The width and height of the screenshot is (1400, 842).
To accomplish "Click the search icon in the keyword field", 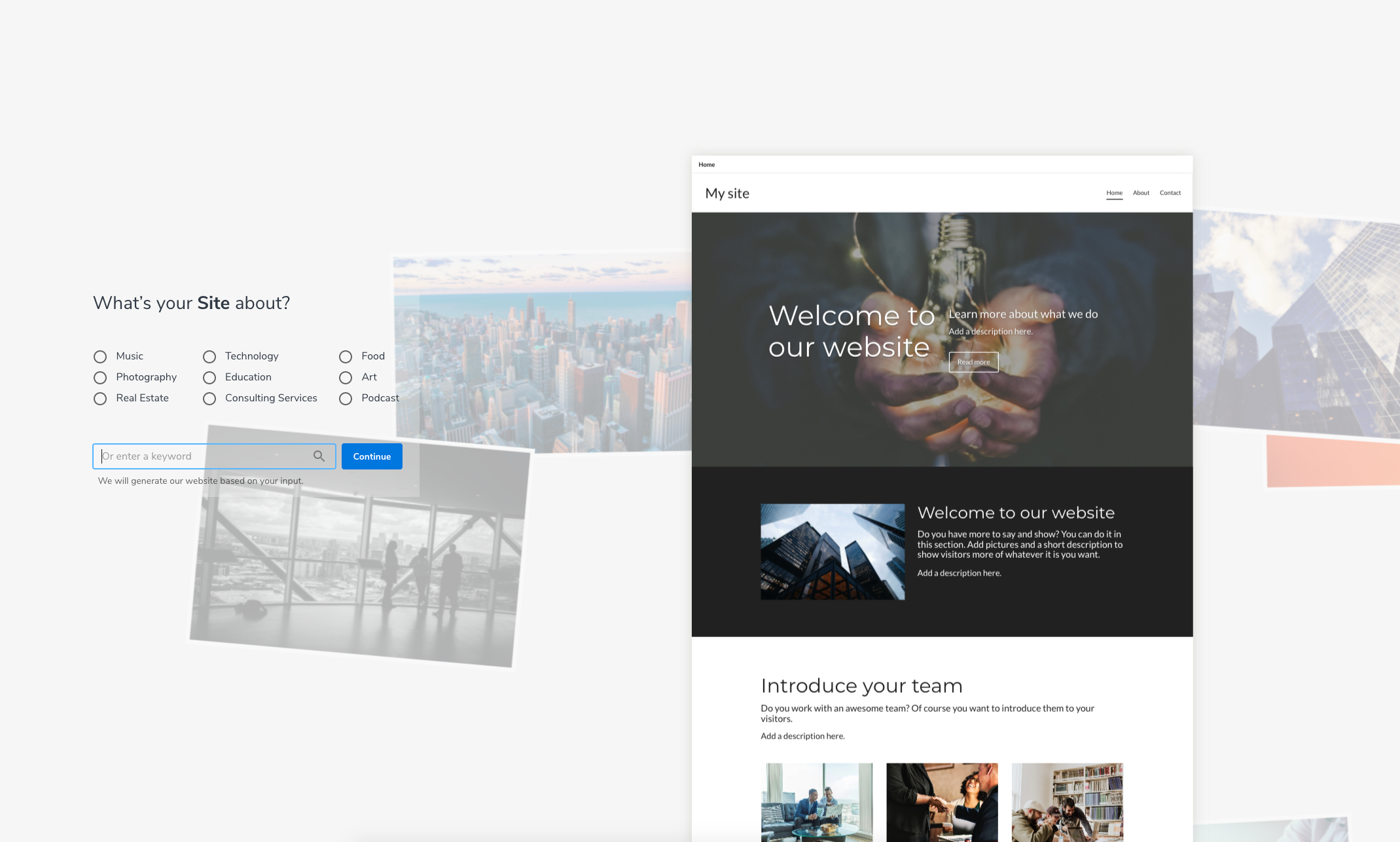I will click(x=319, y=456).
